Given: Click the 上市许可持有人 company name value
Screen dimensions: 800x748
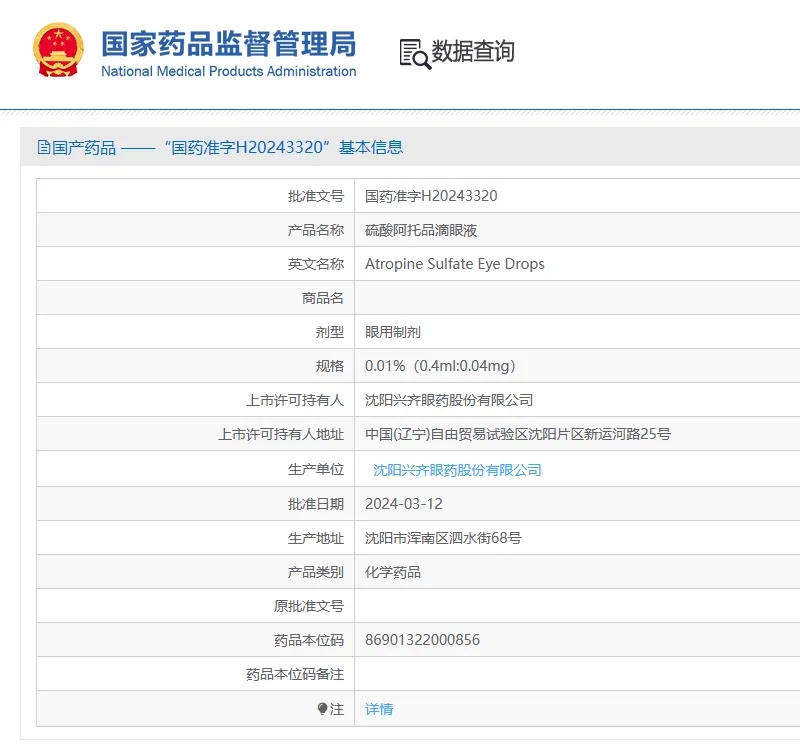Looking at the screenshot, I should (449, 400).
